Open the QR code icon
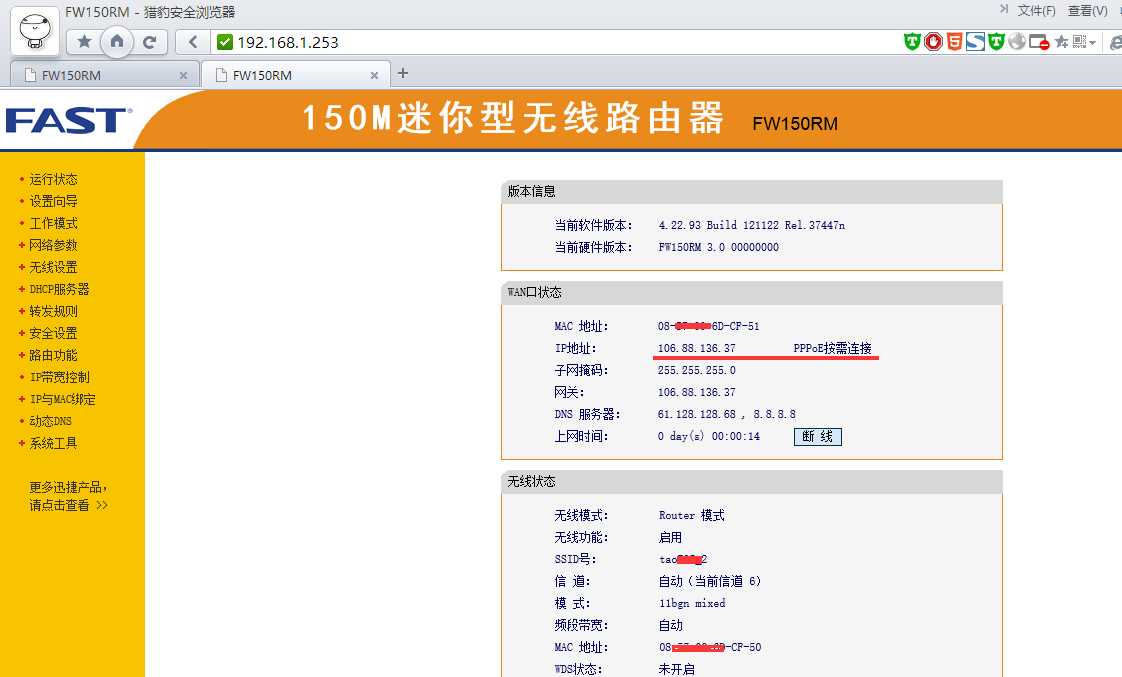This screenshot has height=677, width=1122. tap(1080, 42)
